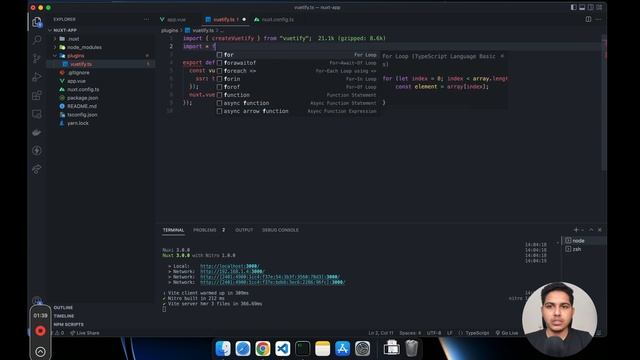The image size is (640, 360).
Task: Open Visual Studio Code from the Dock
Action: click(282, 349)
